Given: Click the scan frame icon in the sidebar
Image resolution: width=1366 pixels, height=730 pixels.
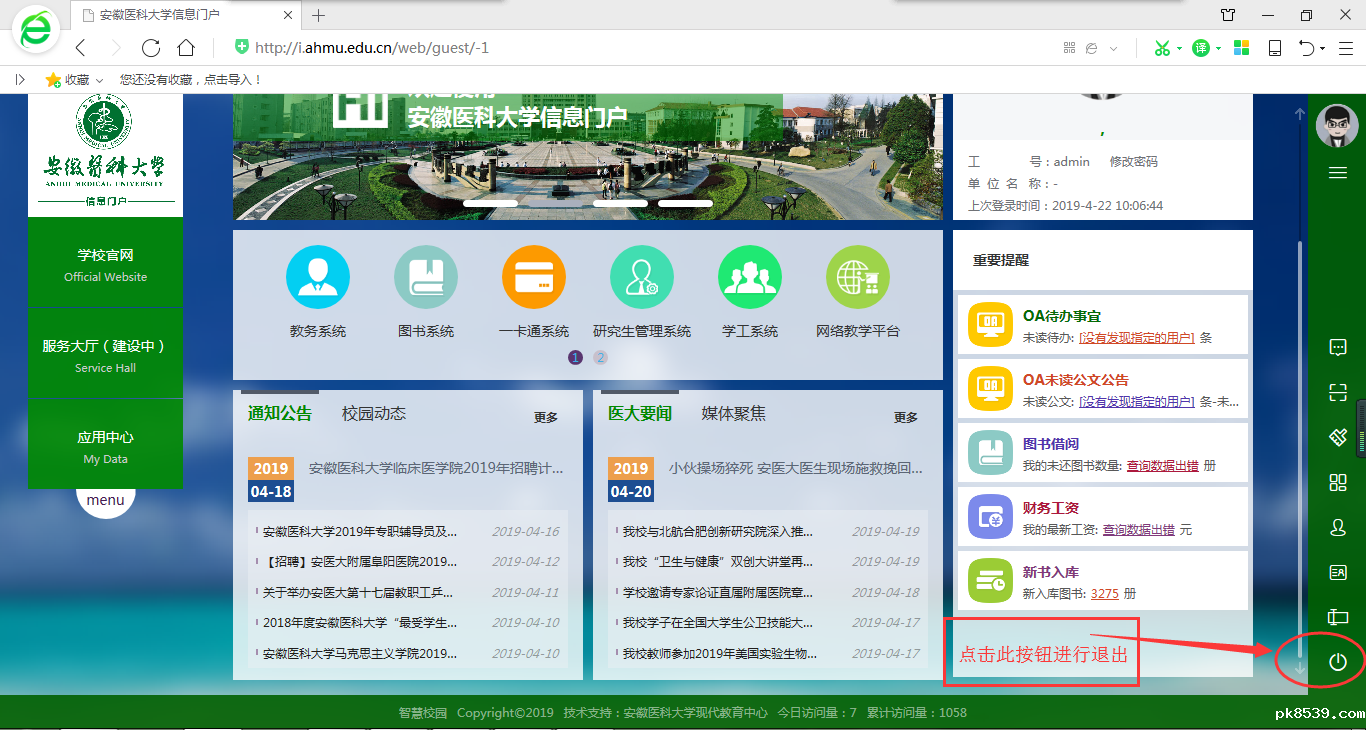Looking at the screenshot, I should pos(1338,392).
